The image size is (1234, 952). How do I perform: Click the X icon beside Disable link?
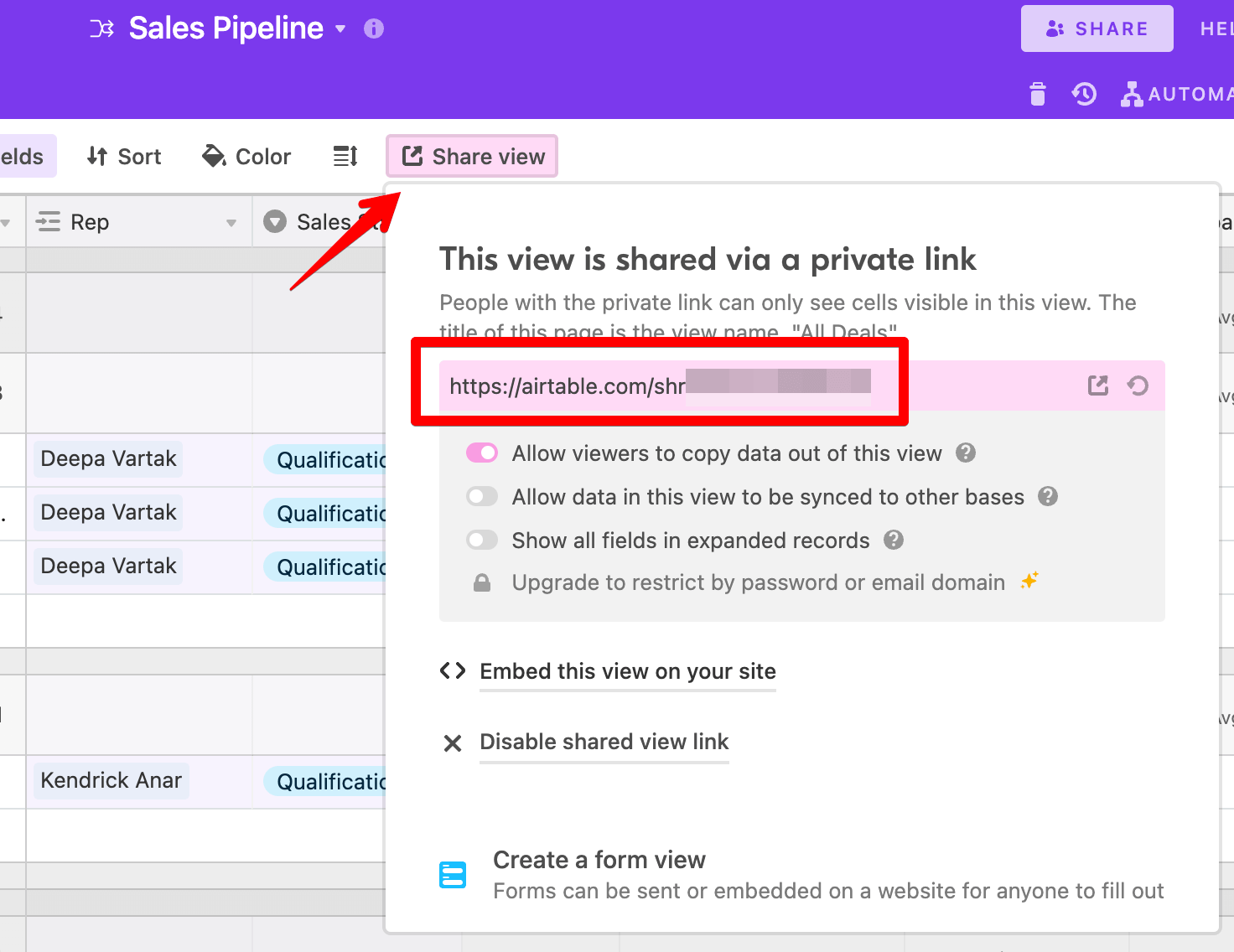pyautogui.click(x=453, y=743)
